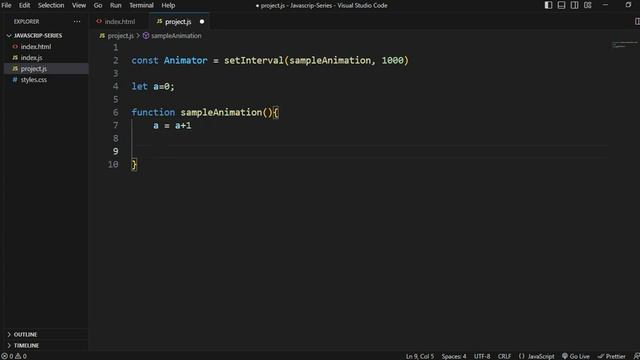The width and height of the screenshot is (640, 360).
Task: Click function sampleAnimation declaration line 6
Action: click(205, 112)
